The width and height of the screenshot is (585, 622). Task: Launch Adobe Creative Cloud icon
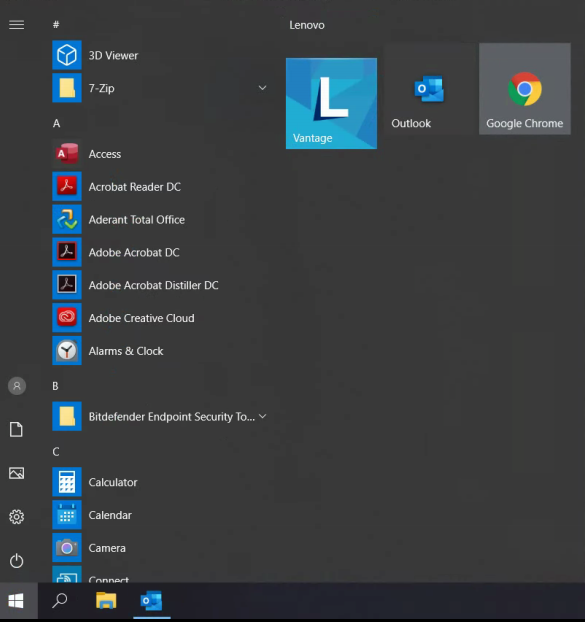(67, 318)
